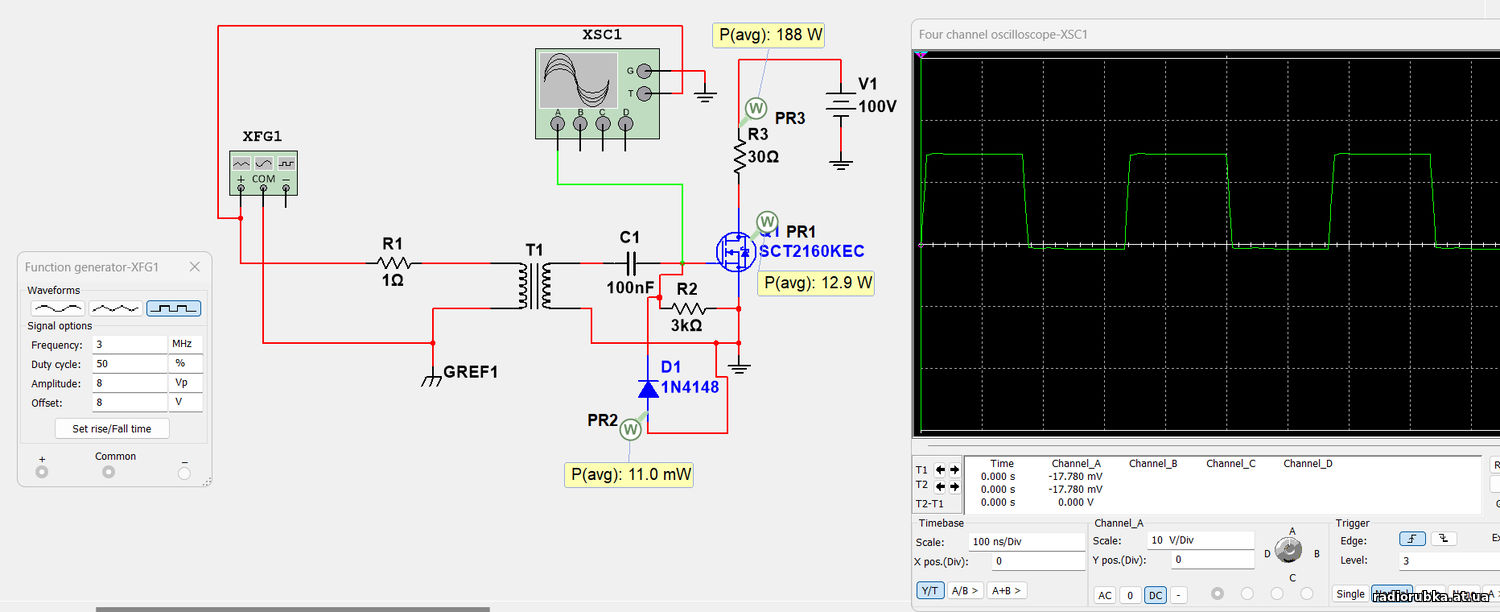Open the offset V unit selector
The image size is (1500, 612).
(185, 403)
